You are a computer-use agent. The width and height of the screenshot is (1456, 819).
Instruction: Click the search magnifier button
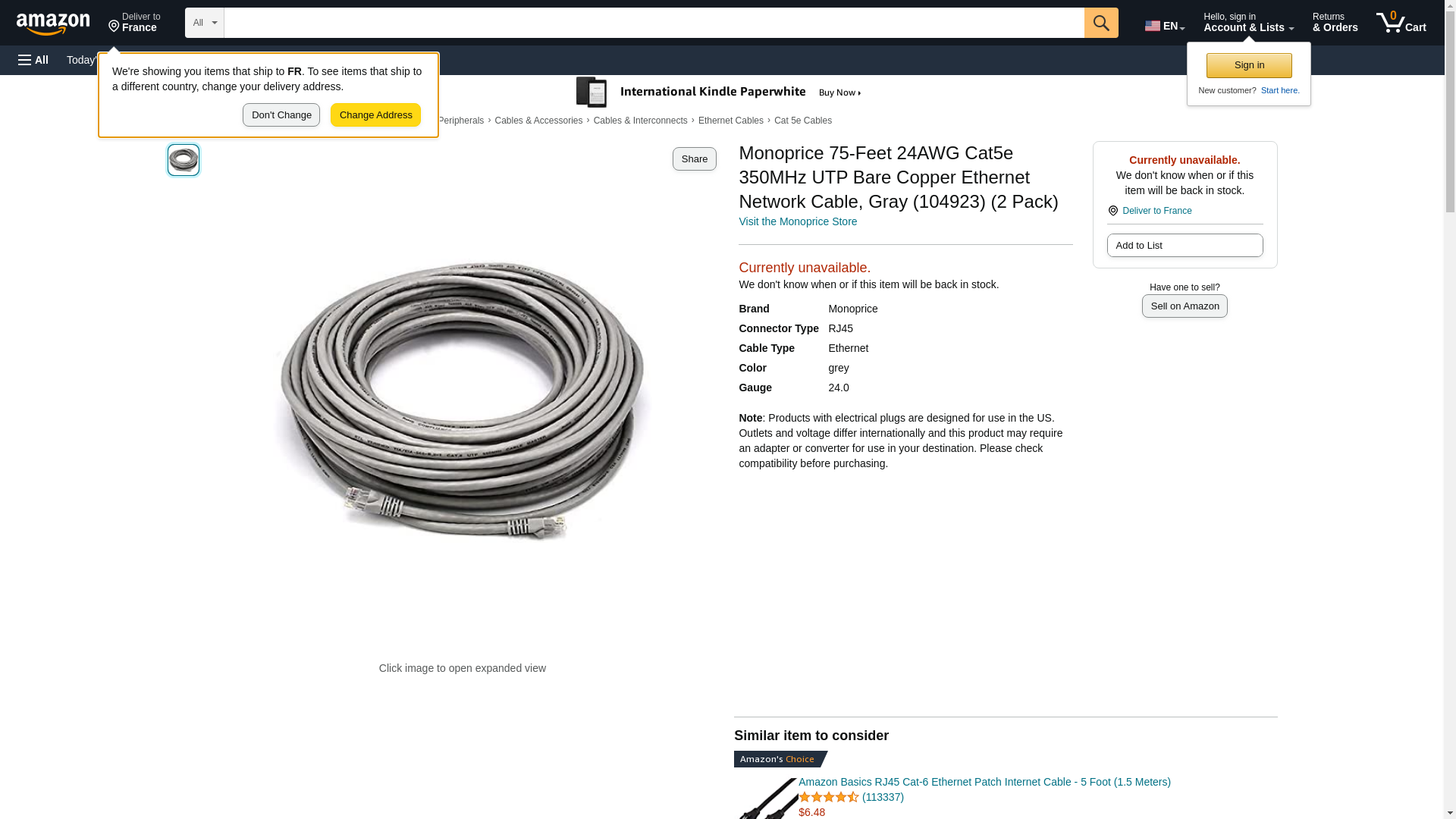click(1101, 23)
